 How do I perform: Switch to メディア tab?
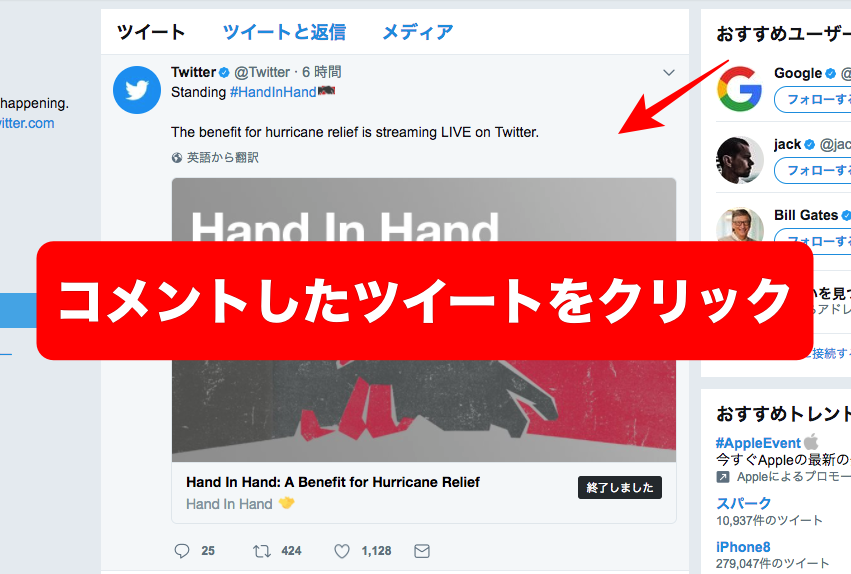click(417, 32)
